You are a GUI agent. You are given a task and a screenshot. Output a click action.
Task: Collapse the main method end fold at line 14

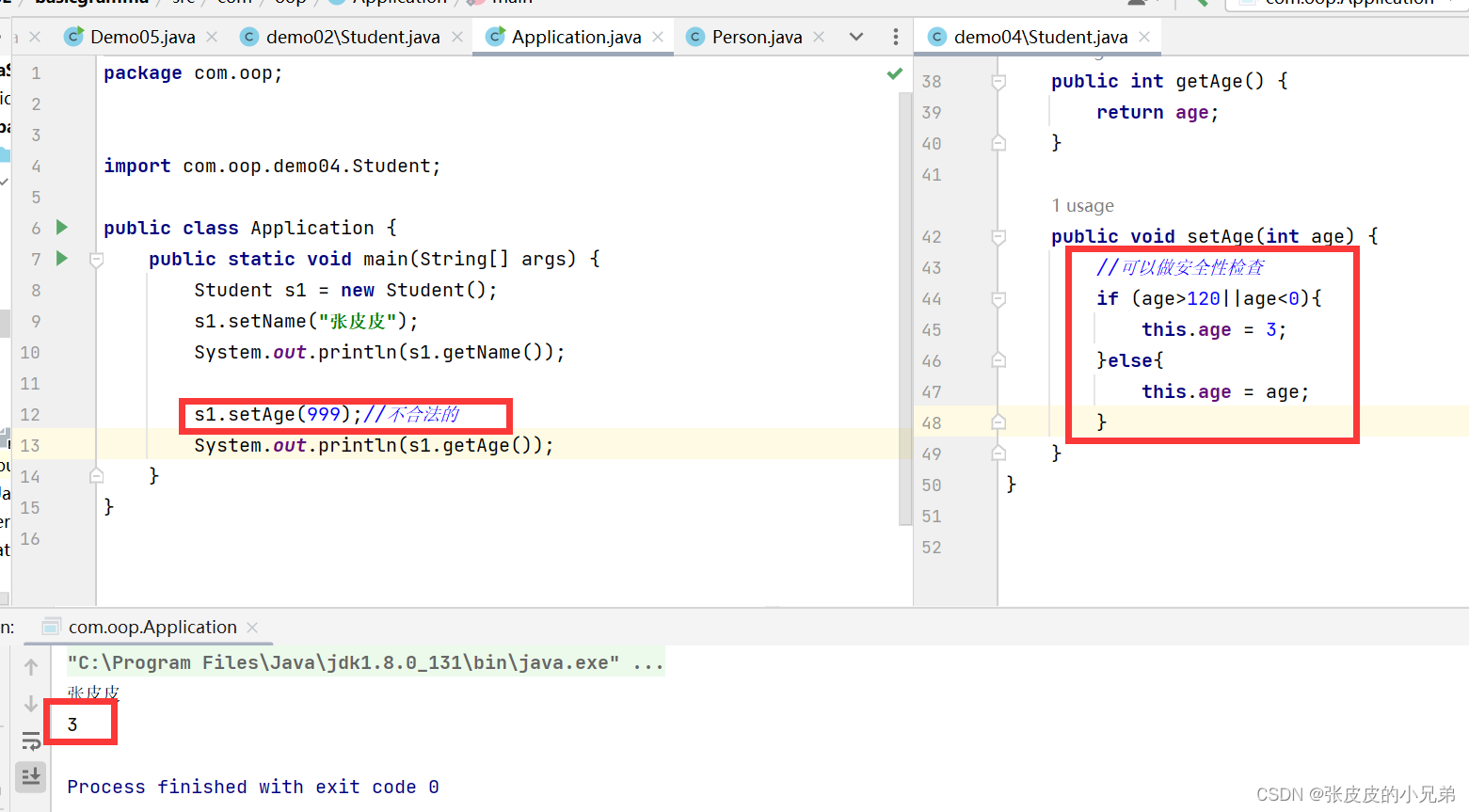tap(96, 476)
